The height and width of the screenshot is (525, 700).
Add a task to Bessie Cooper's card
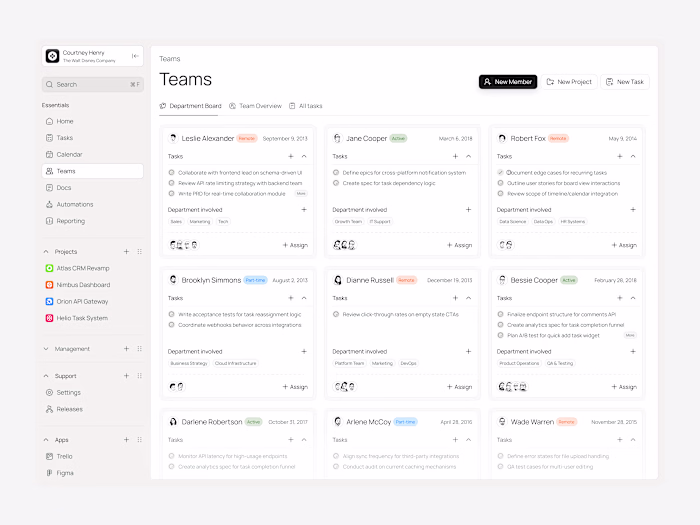pos(620,298)
